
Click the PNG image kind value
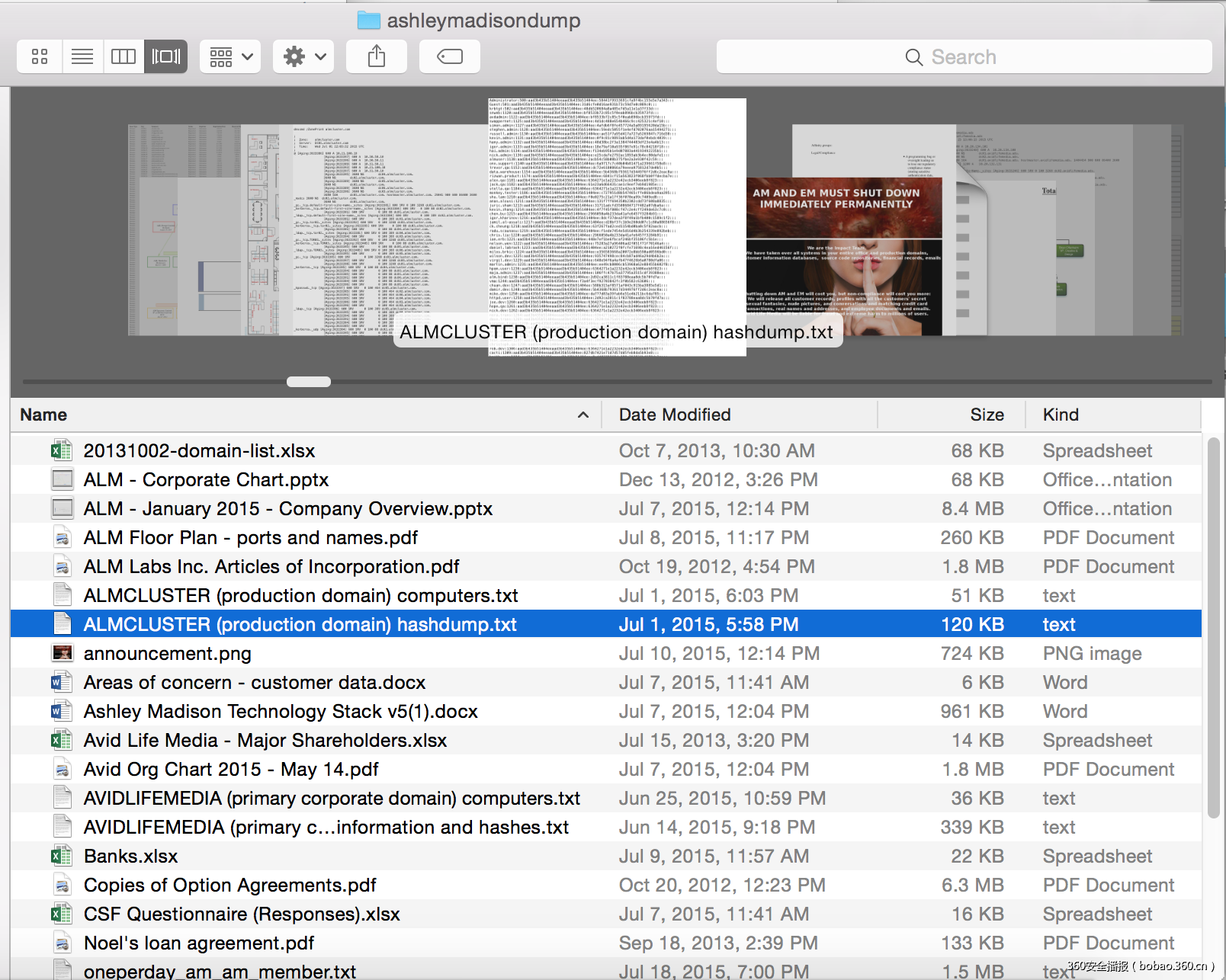(1092, 653)
